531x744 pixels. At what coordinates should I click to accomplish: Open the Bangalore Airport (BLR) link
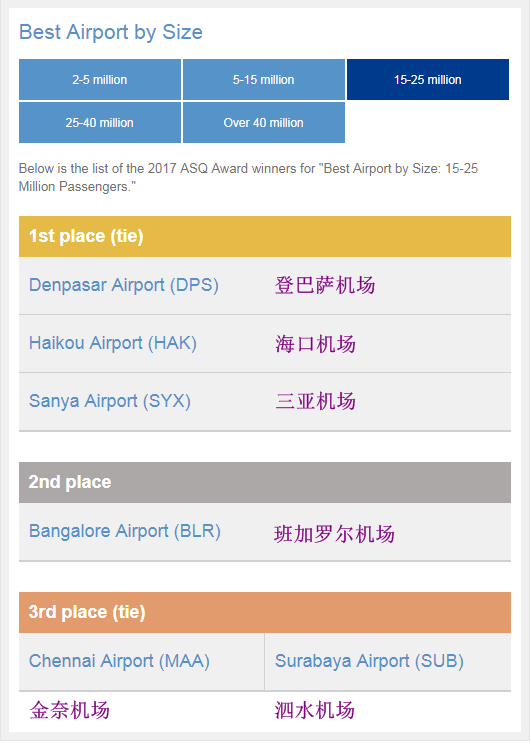pyautogui.click(x=125, y=531)
